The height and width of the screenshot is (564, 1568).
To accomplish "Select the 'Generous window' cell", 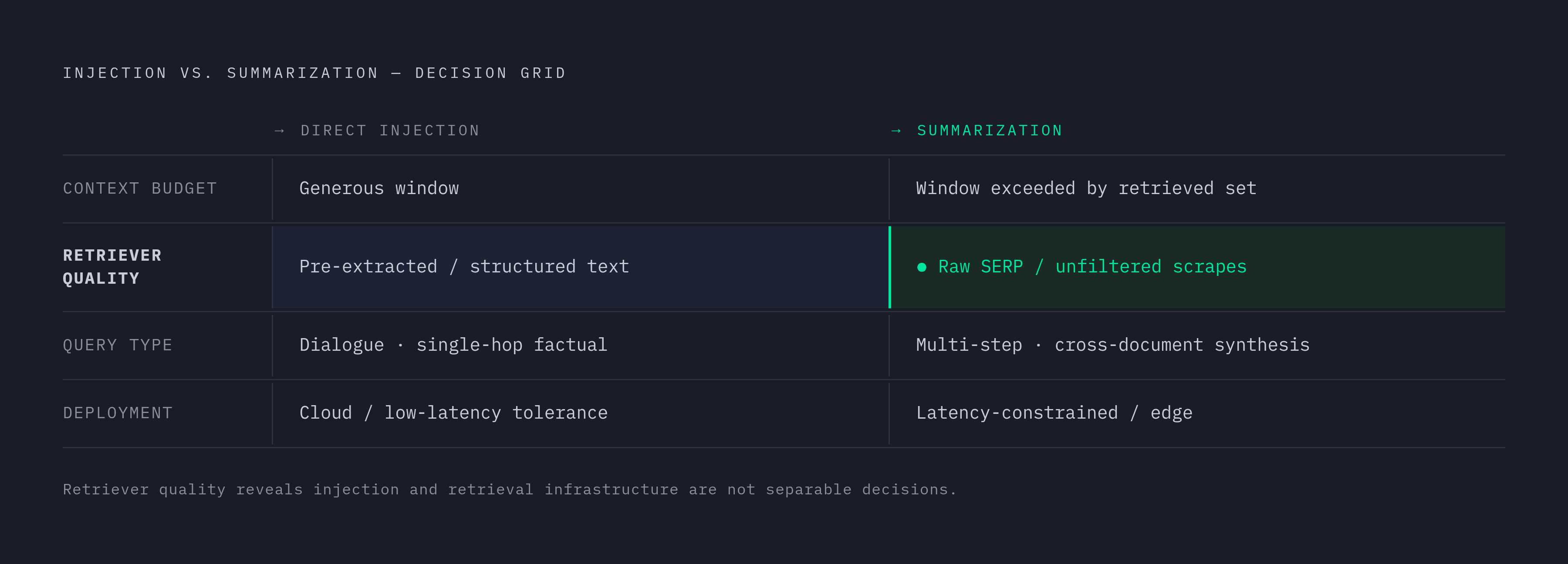I will click(581, 188).
